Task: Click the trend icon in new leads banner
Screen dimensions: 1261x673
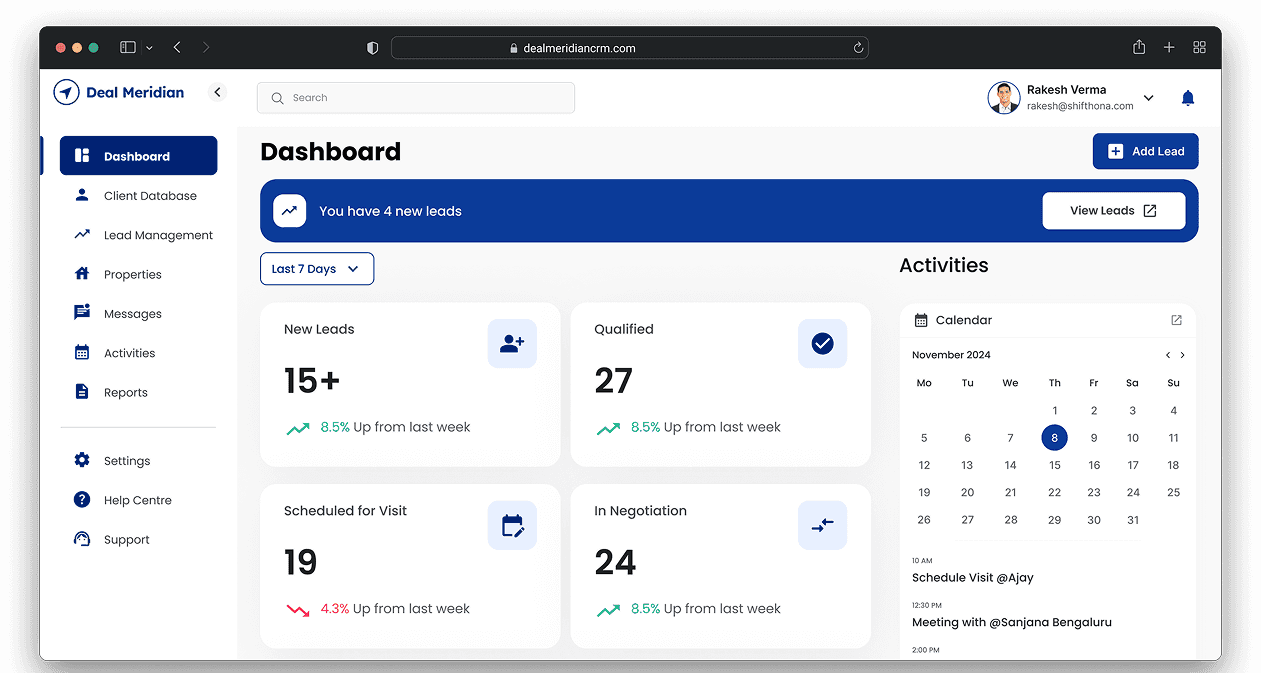Action: [289, 211]
